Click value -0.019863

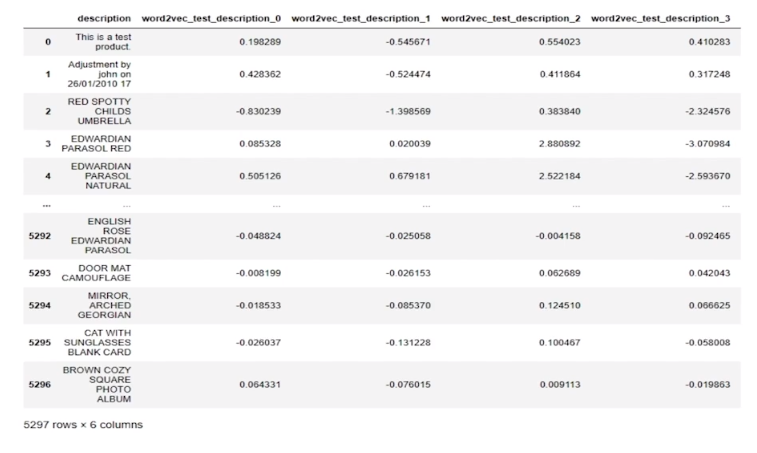tap(708, 385)
